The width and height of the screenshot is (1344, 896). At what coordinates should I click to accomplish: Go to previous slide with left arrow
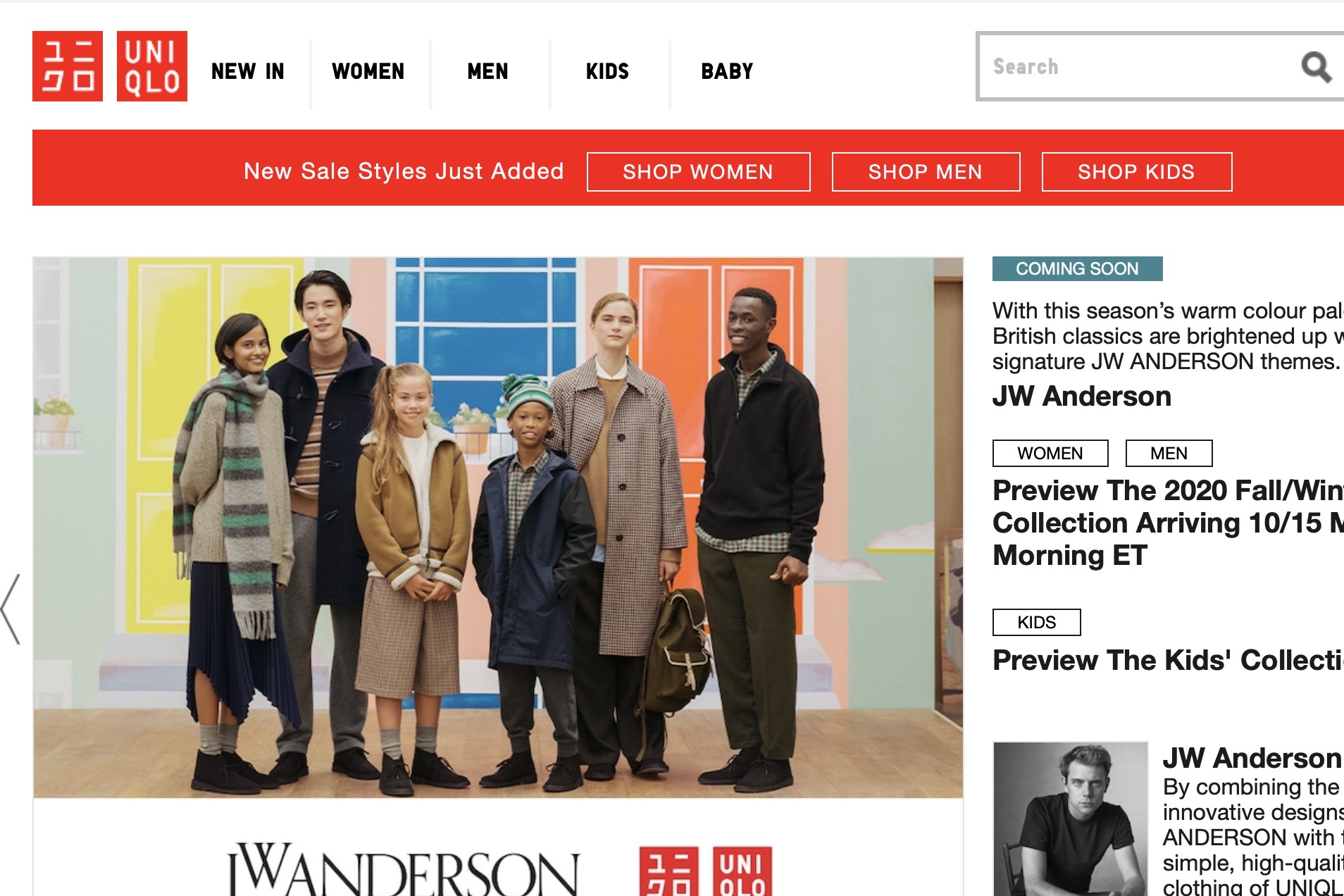(x=11, y=609)
